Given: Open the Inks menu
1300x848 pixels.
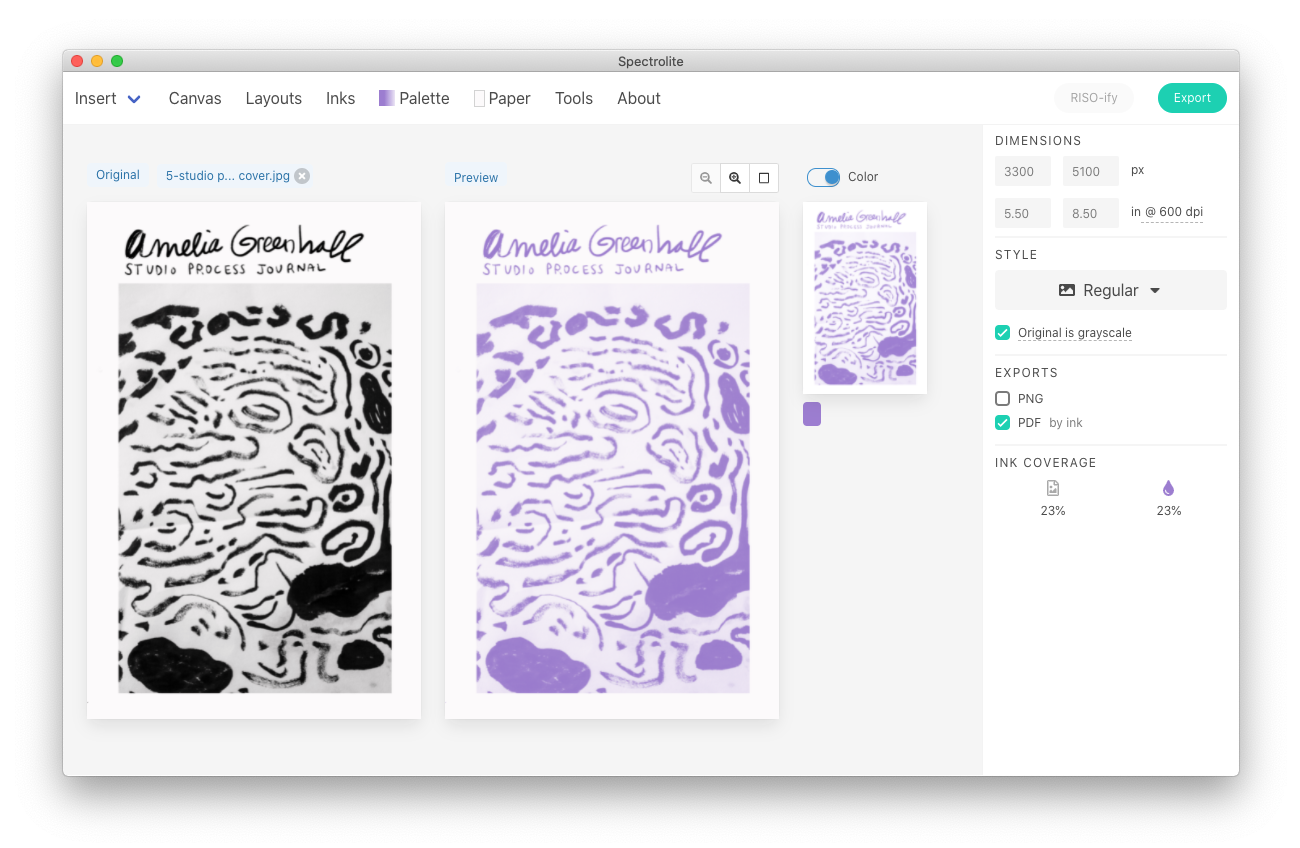Looking at the screenshot, I should (341, 98).
